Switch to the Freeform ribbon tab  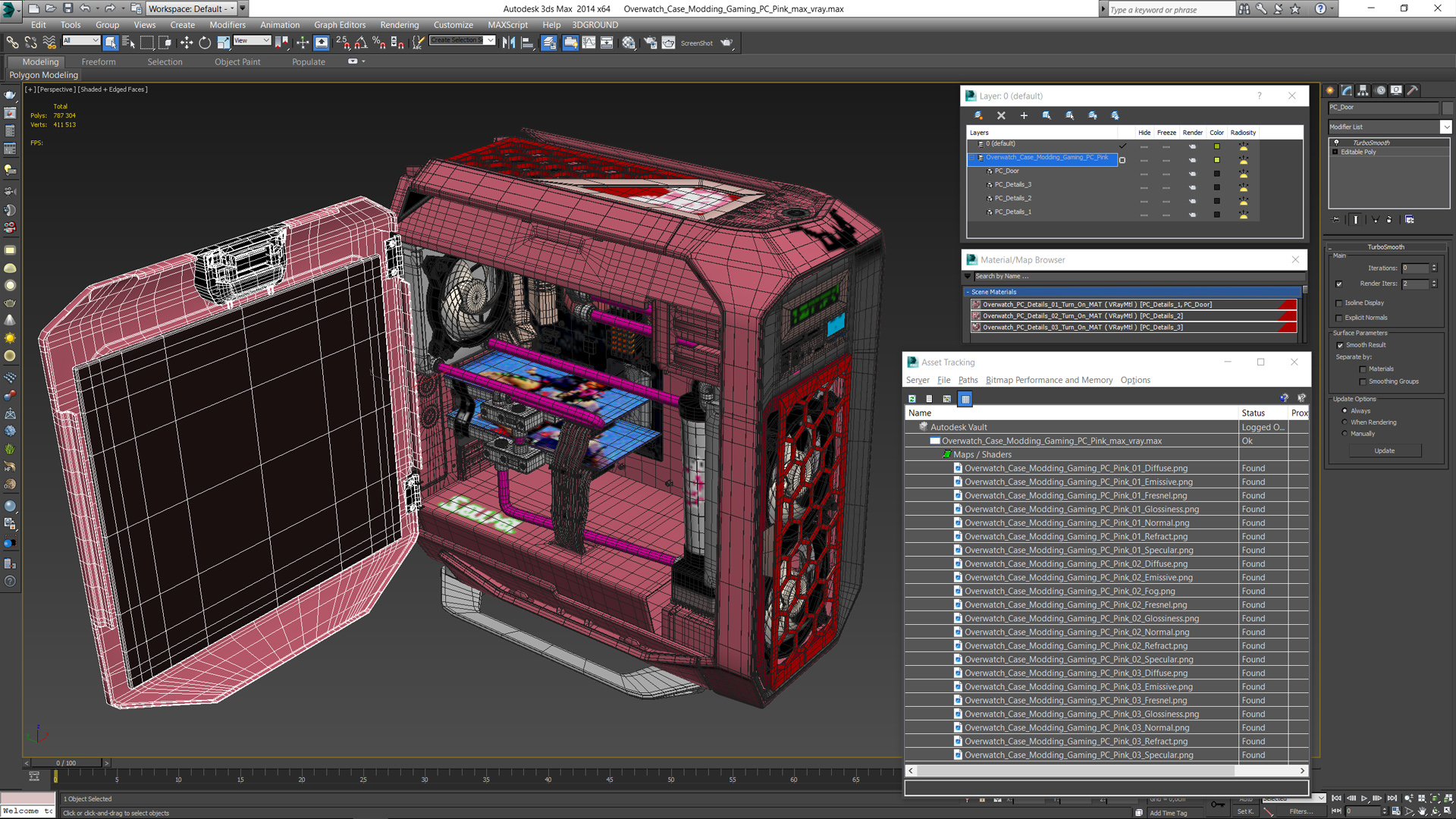[x=99, y=62]
